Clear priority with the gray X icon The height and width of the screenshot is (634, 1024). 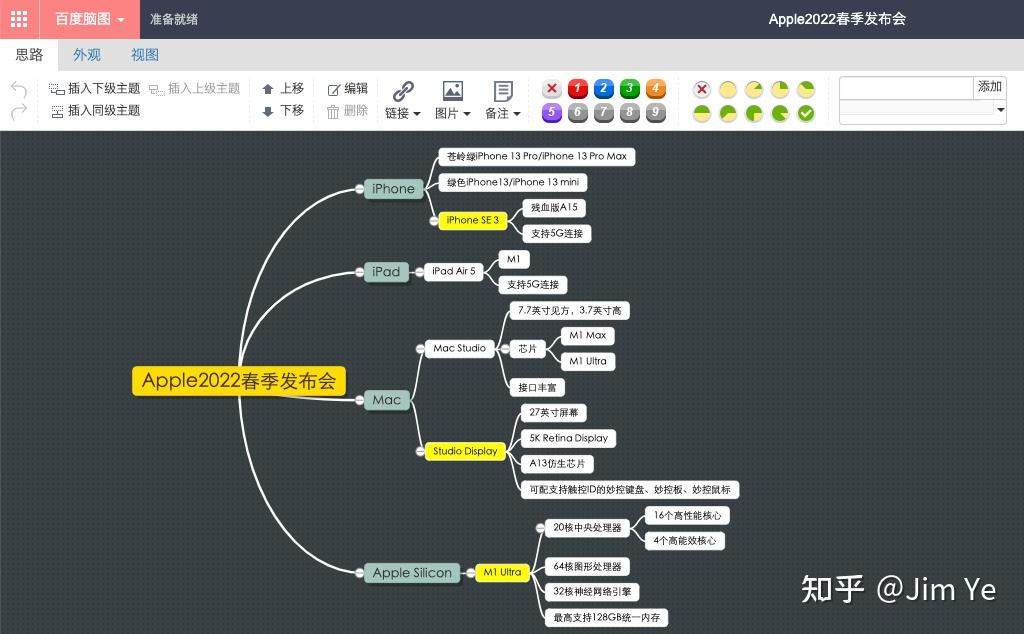click(552, 89)
